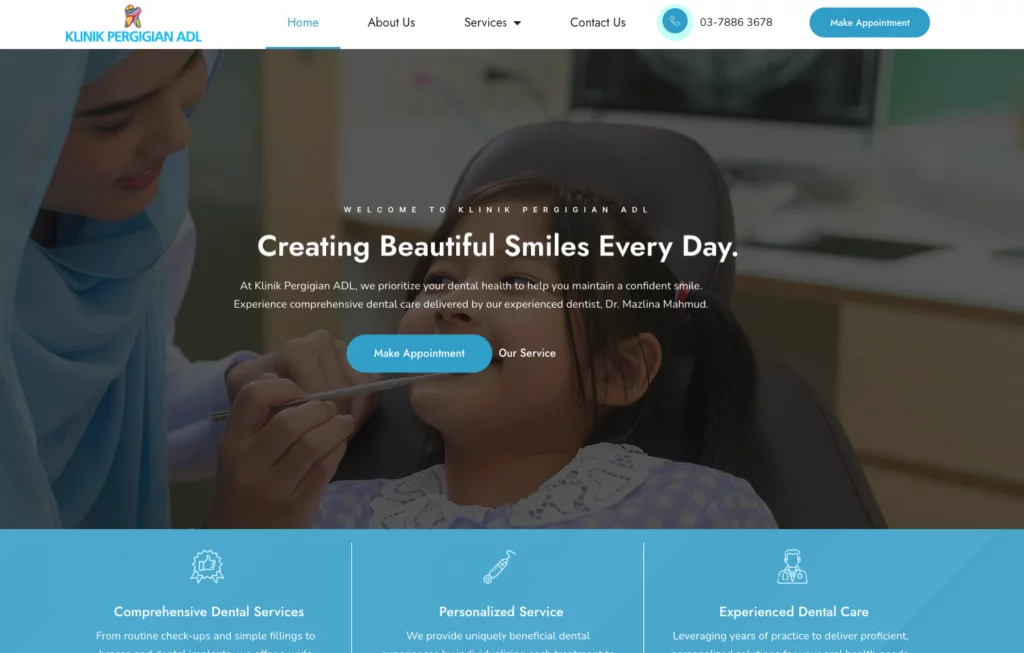Click the doctor figure icon
Viewport: 1024px width, 653px height.
792,566
